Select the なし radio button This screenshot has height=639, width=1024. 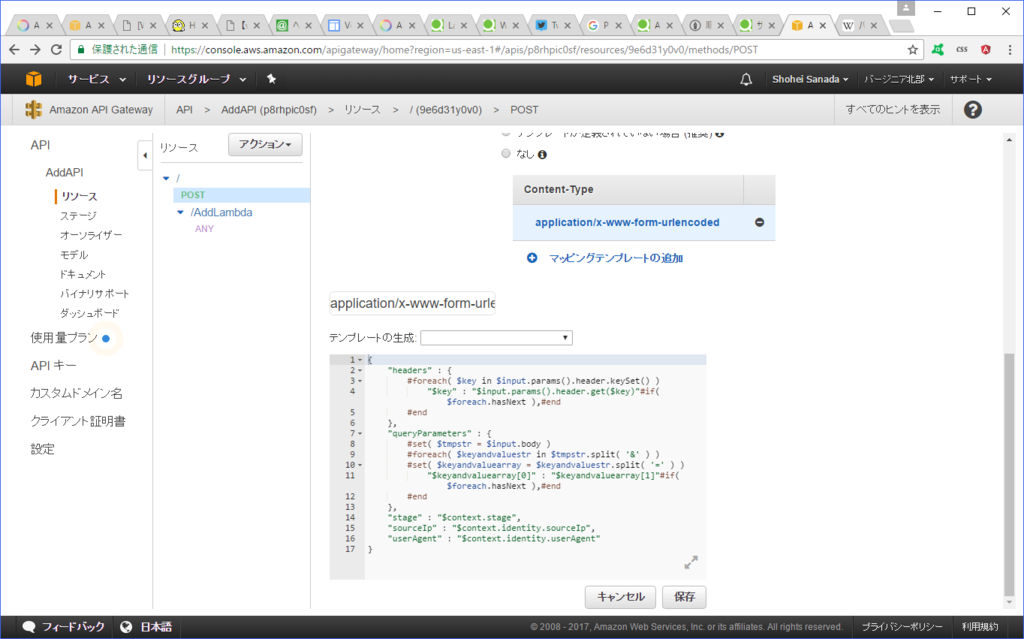coord(505,154)
